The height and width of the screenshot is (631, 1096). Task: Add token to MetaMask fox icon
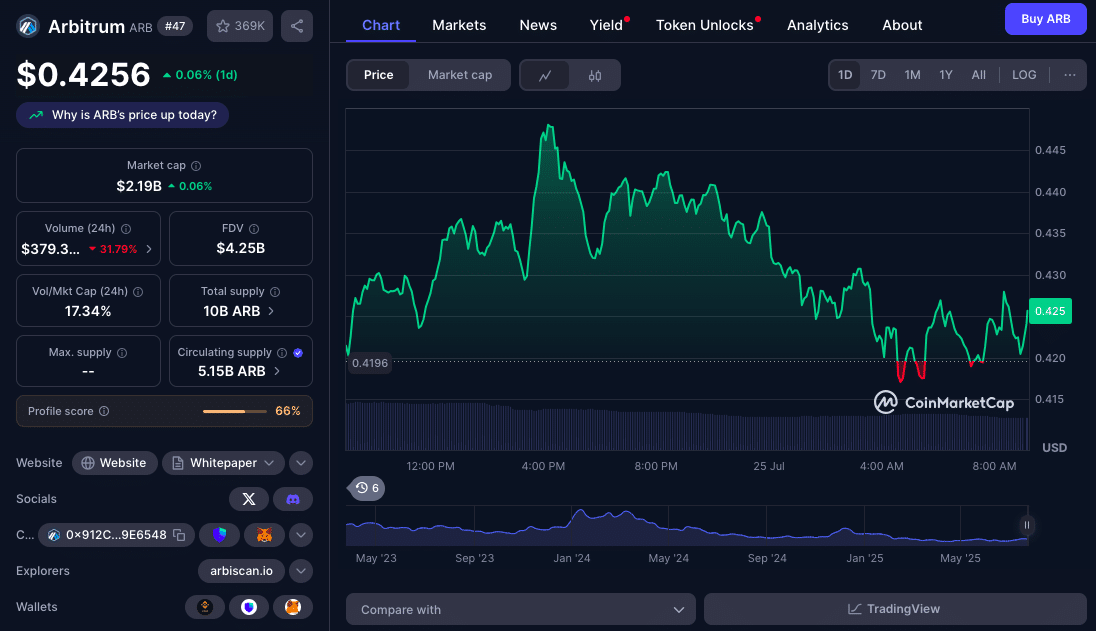point(264,535)
